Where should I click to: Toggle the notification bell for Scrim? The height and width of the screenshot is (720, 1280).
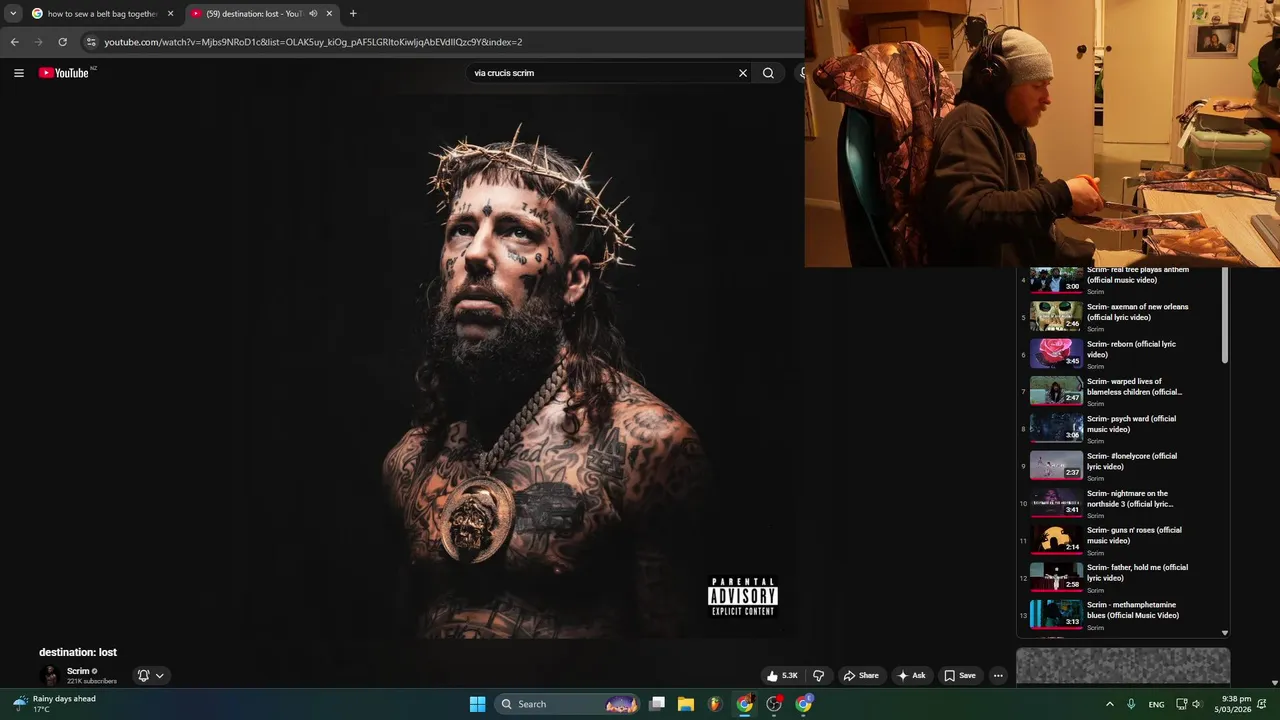143,676
